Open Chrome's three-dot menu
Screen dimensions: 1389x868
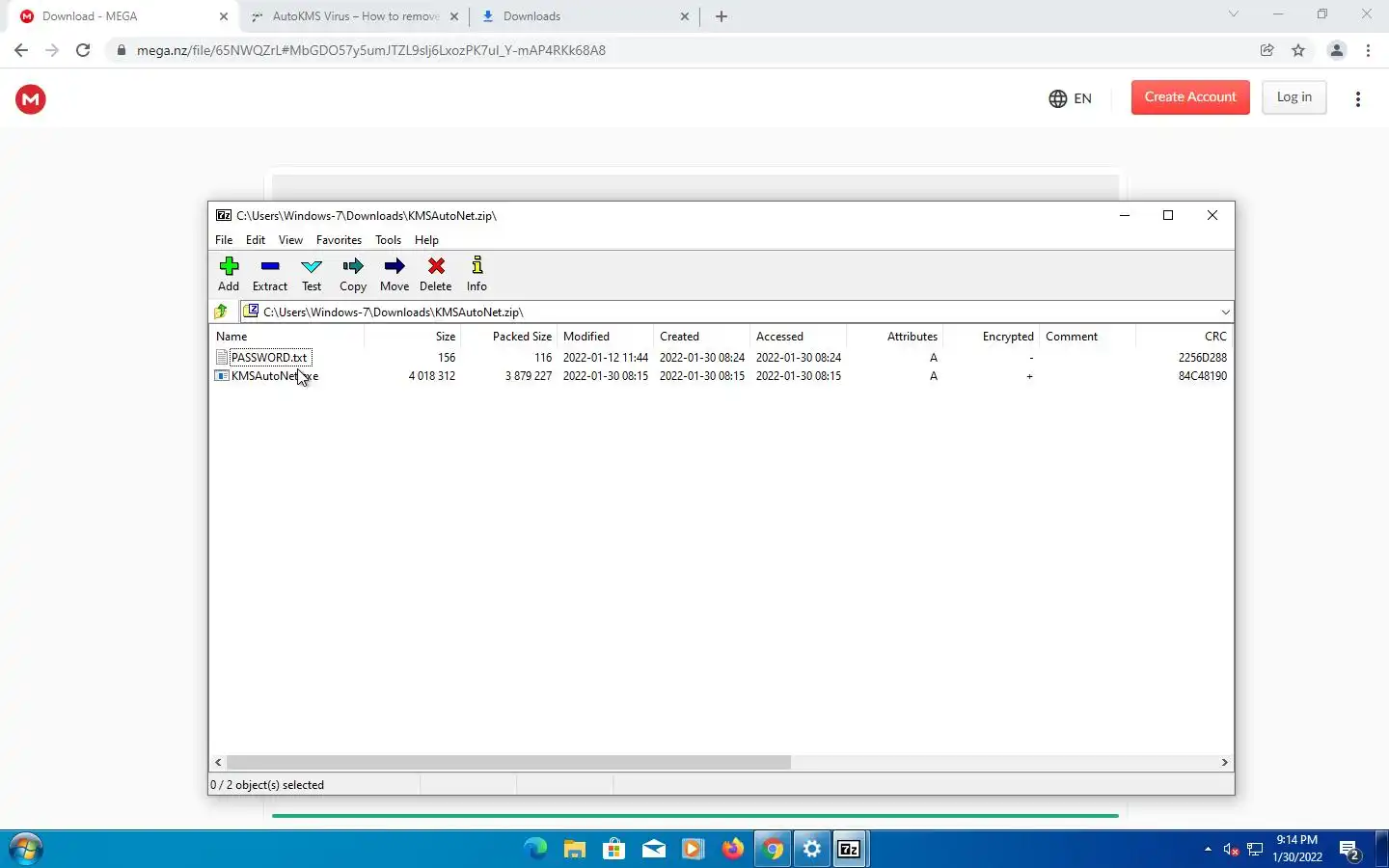pyautogui.click(x=1368, y=50)
